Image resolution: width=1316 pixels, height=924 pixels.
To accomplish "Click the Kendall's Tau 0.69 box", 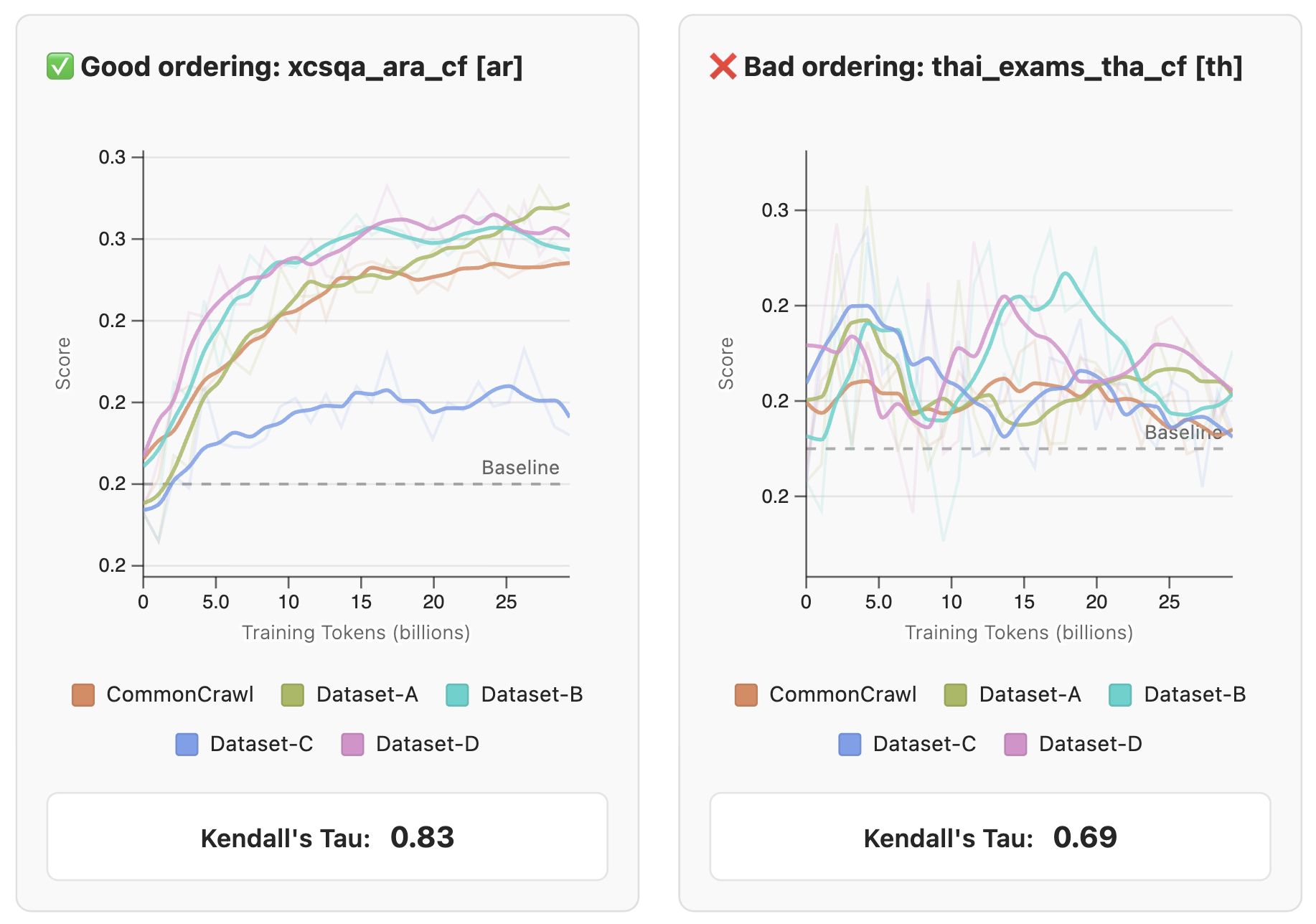I will point(990,837).
